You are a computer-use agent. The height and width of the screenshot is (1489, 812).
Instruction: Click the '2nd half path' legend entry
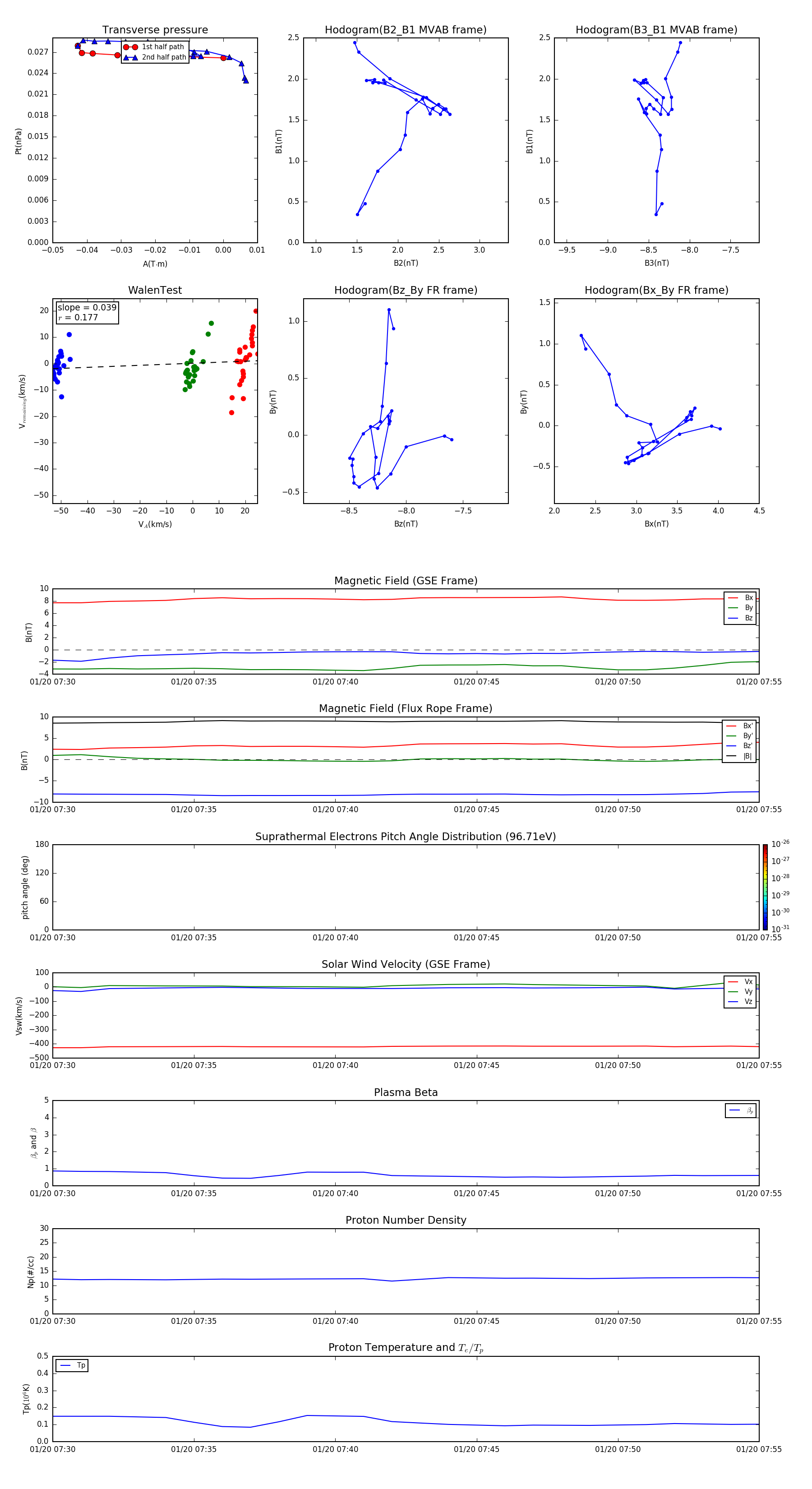click(154, 57)
